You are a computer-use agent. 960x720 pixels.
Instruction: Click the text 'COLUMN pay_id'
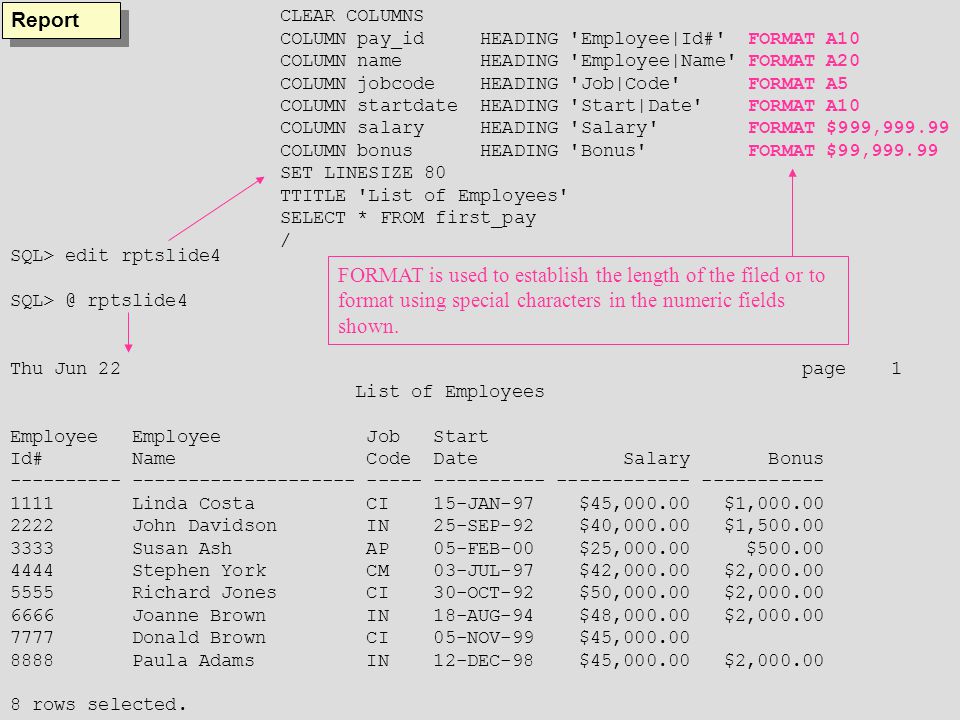(x=351, y=39)
